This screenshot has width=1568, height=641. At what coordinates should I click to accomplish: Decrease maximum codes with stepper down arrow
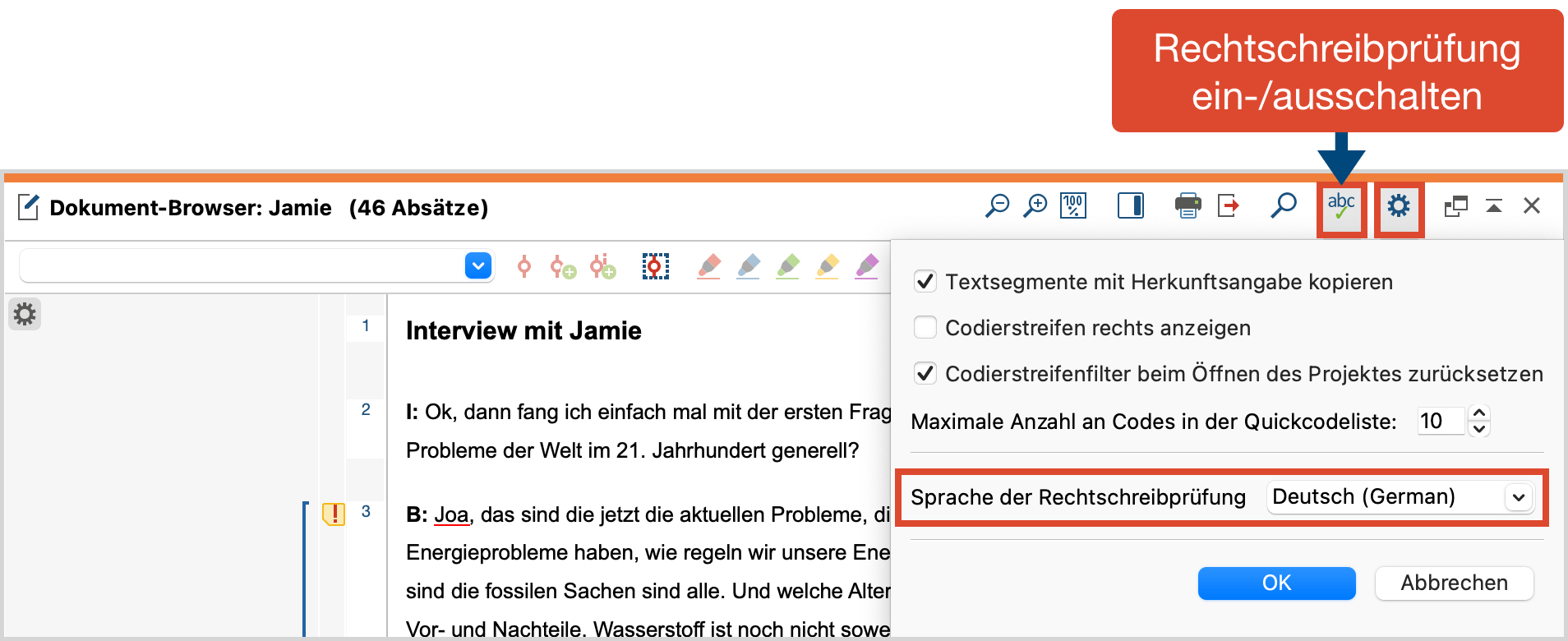point(1479,429)
